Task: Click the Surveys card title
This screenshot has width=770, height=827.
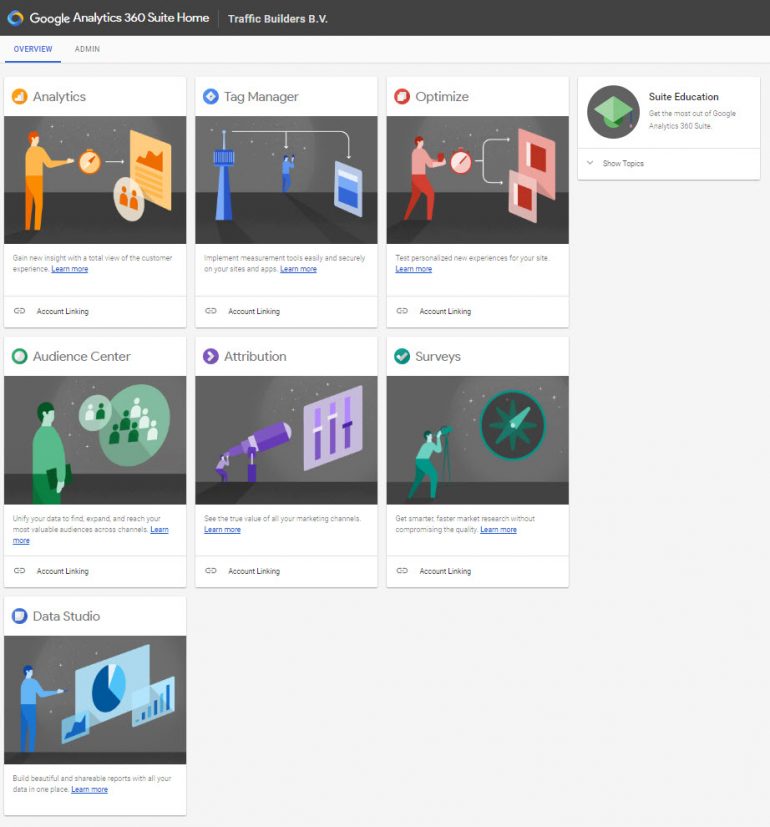Action: 438,357
